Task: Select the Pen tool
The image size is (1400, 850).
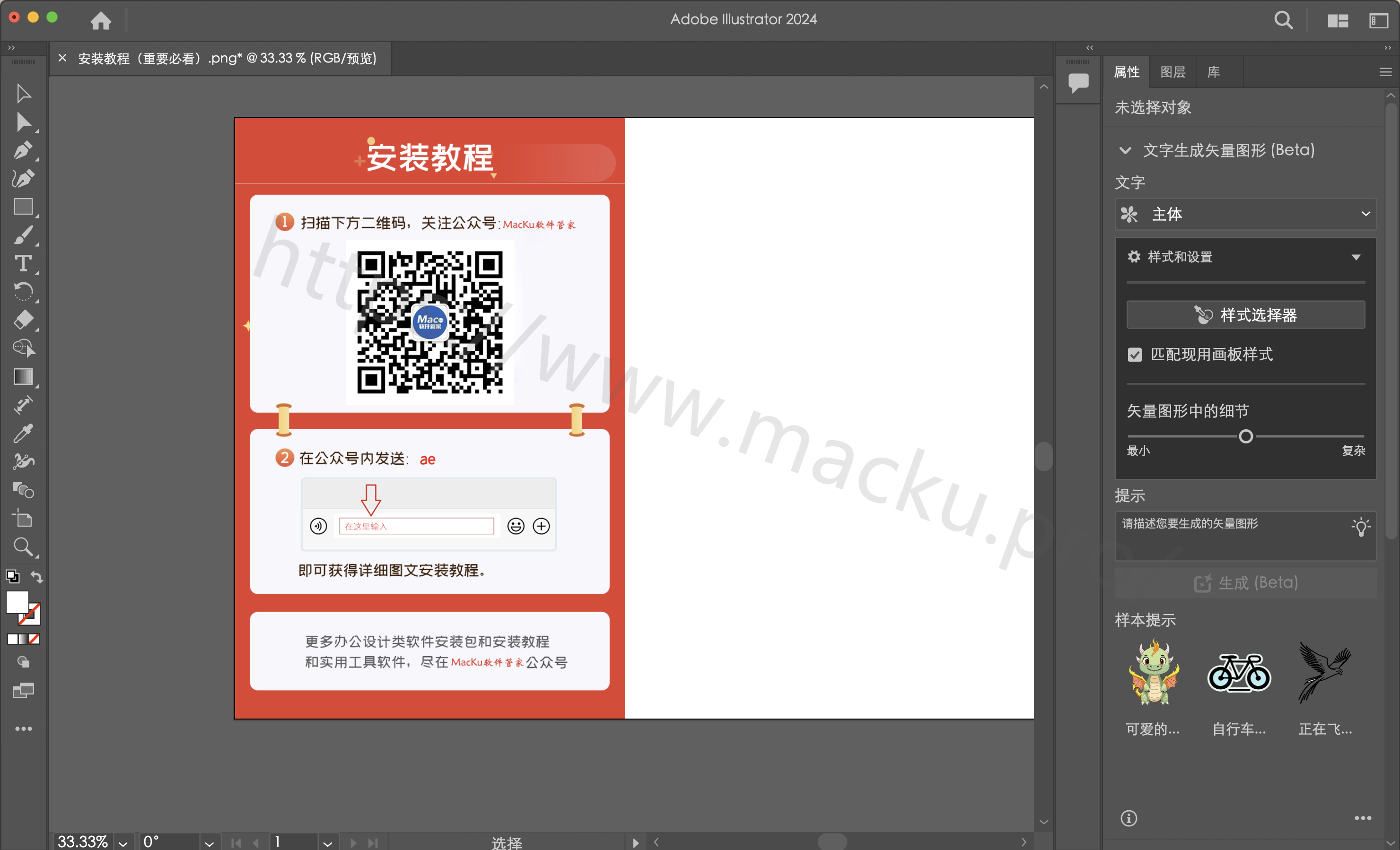Action: coord(23,150)
